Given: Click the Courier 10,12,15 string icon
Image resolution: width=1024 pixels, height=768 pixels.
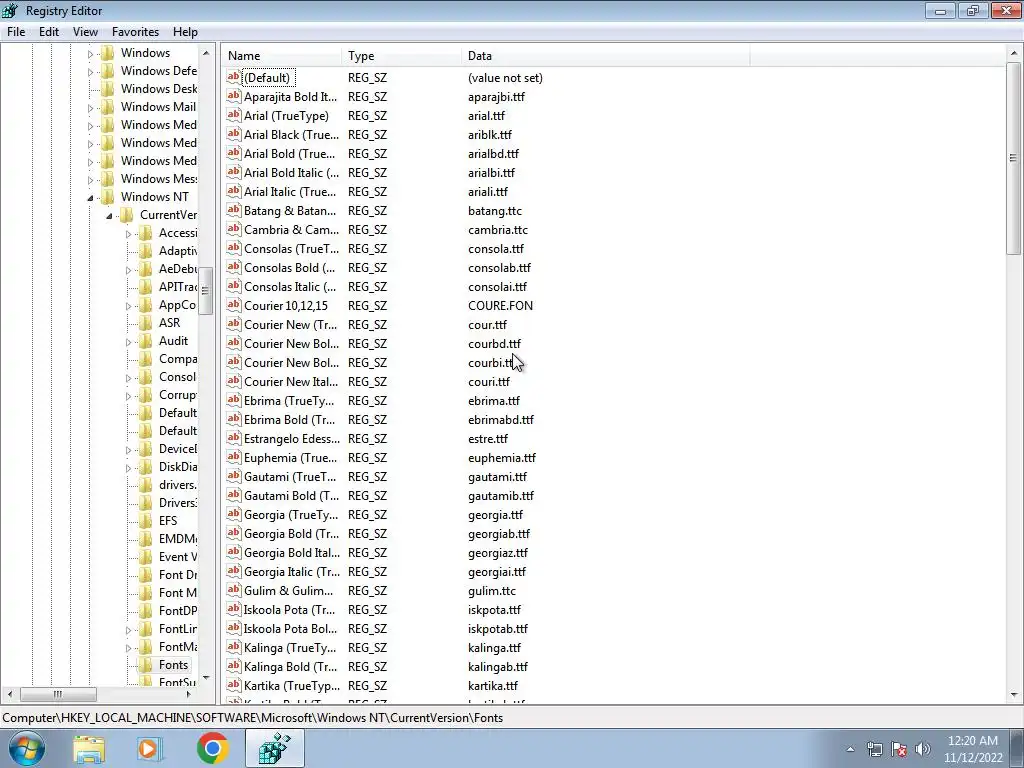Looking at the screenshot, I should (x=233, y=305).
